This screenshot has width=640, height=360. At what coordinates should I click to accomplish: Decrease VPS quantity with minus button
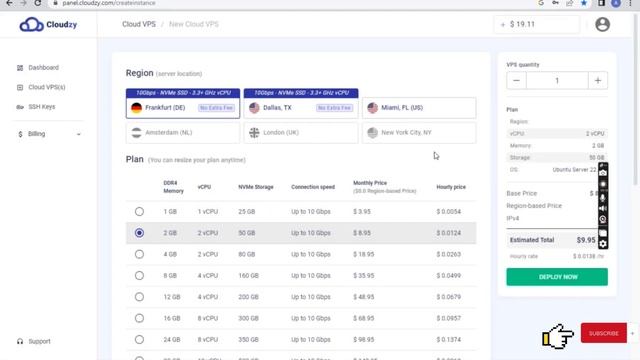[516, 80]
